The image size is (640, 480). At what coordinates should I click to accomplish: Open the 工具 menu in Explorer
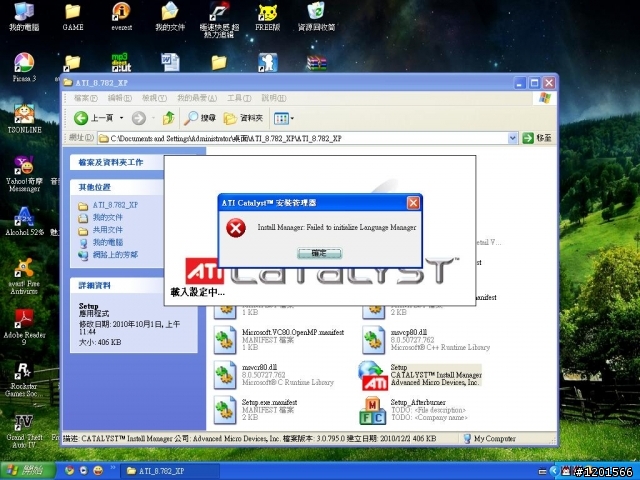(x=239, y=98)
